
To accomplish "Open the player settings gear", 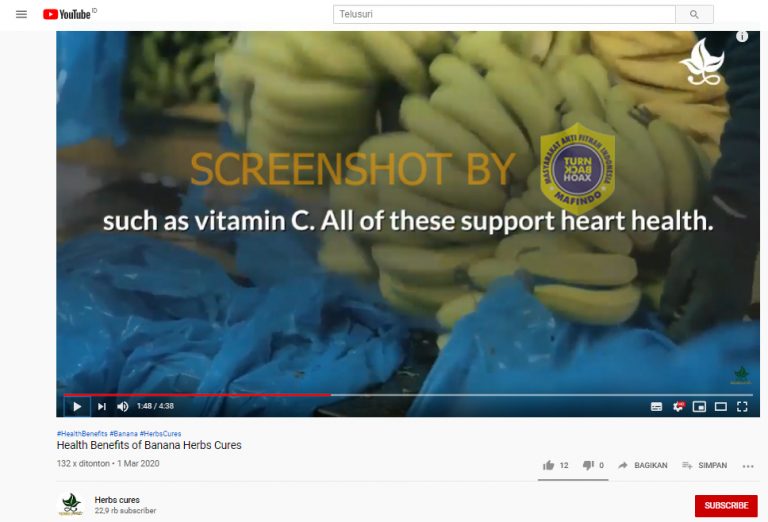I will click(678, 406).
